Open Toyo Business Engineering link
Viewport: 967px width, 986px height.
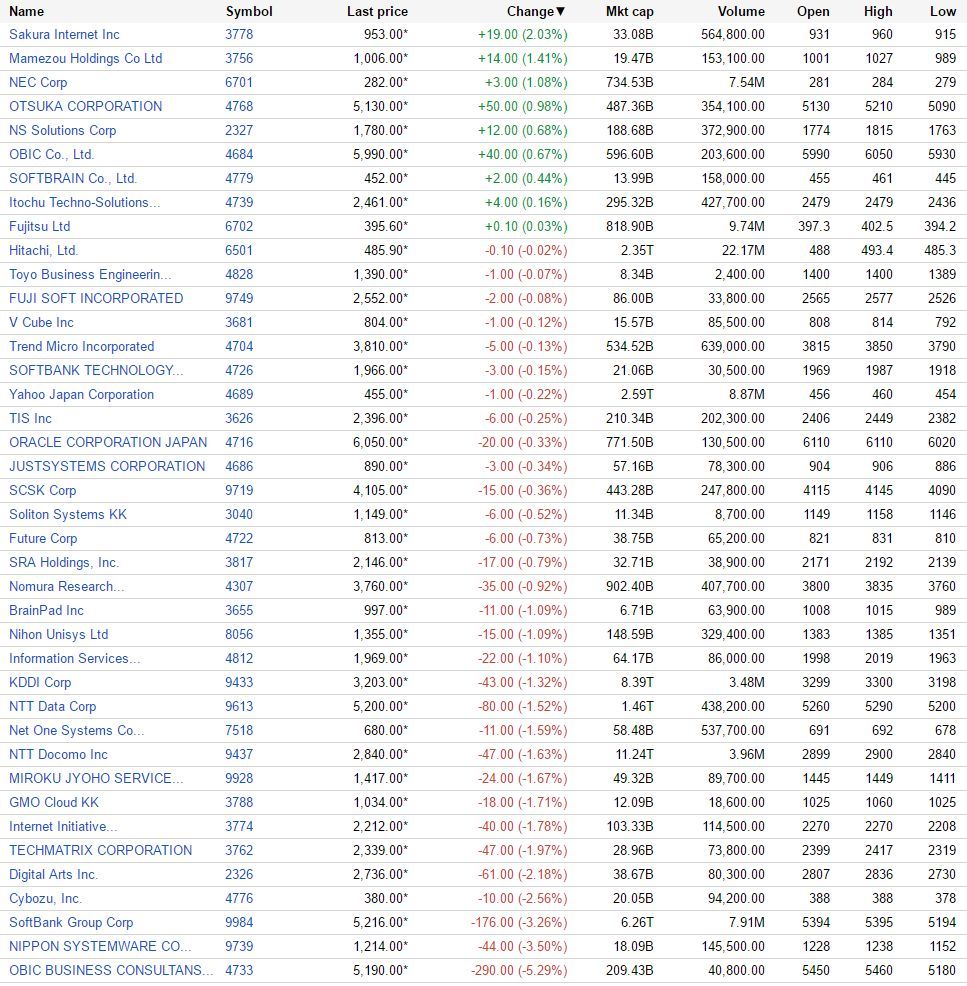click(90, 274)
